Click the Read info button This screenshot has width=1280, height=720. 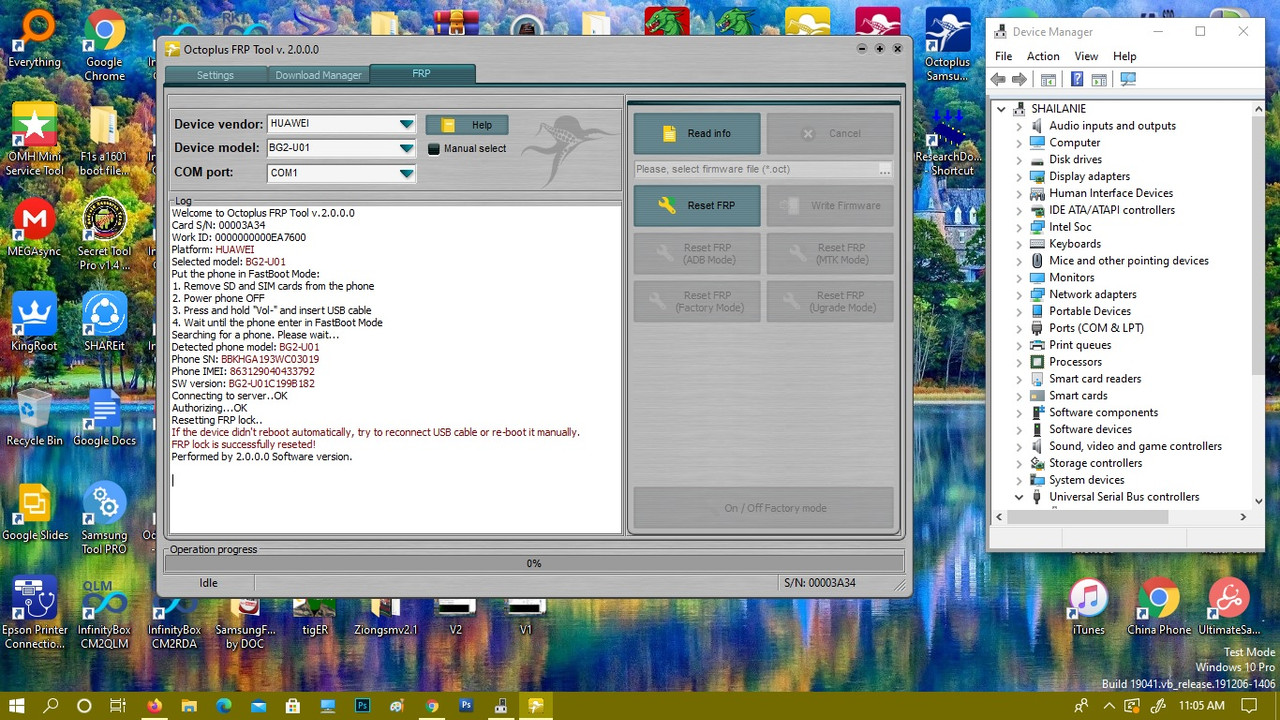pos(697,133)
